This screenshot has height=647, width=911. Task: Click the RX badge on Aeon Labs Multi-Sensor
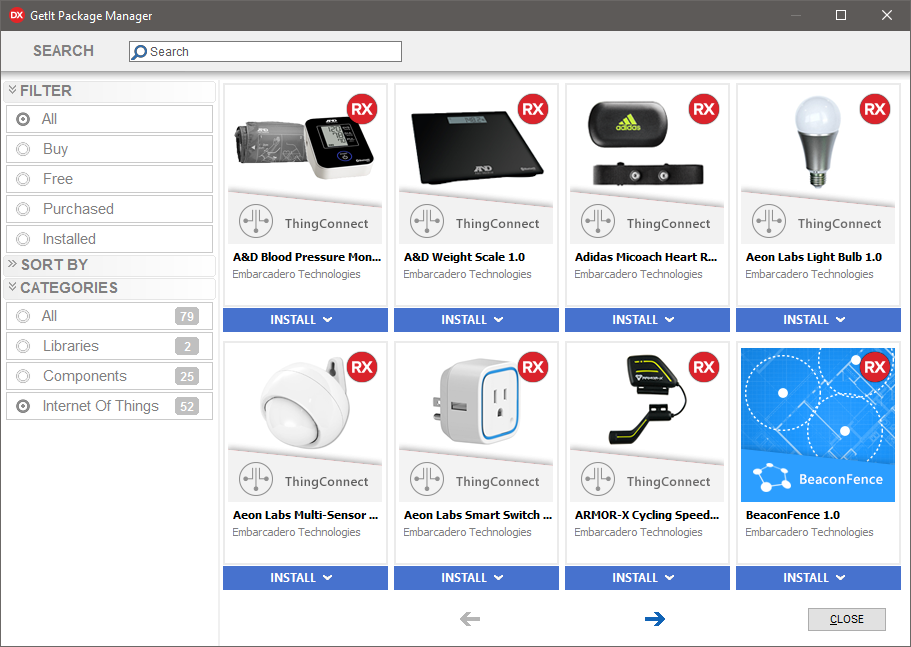[x=362, y=367]
